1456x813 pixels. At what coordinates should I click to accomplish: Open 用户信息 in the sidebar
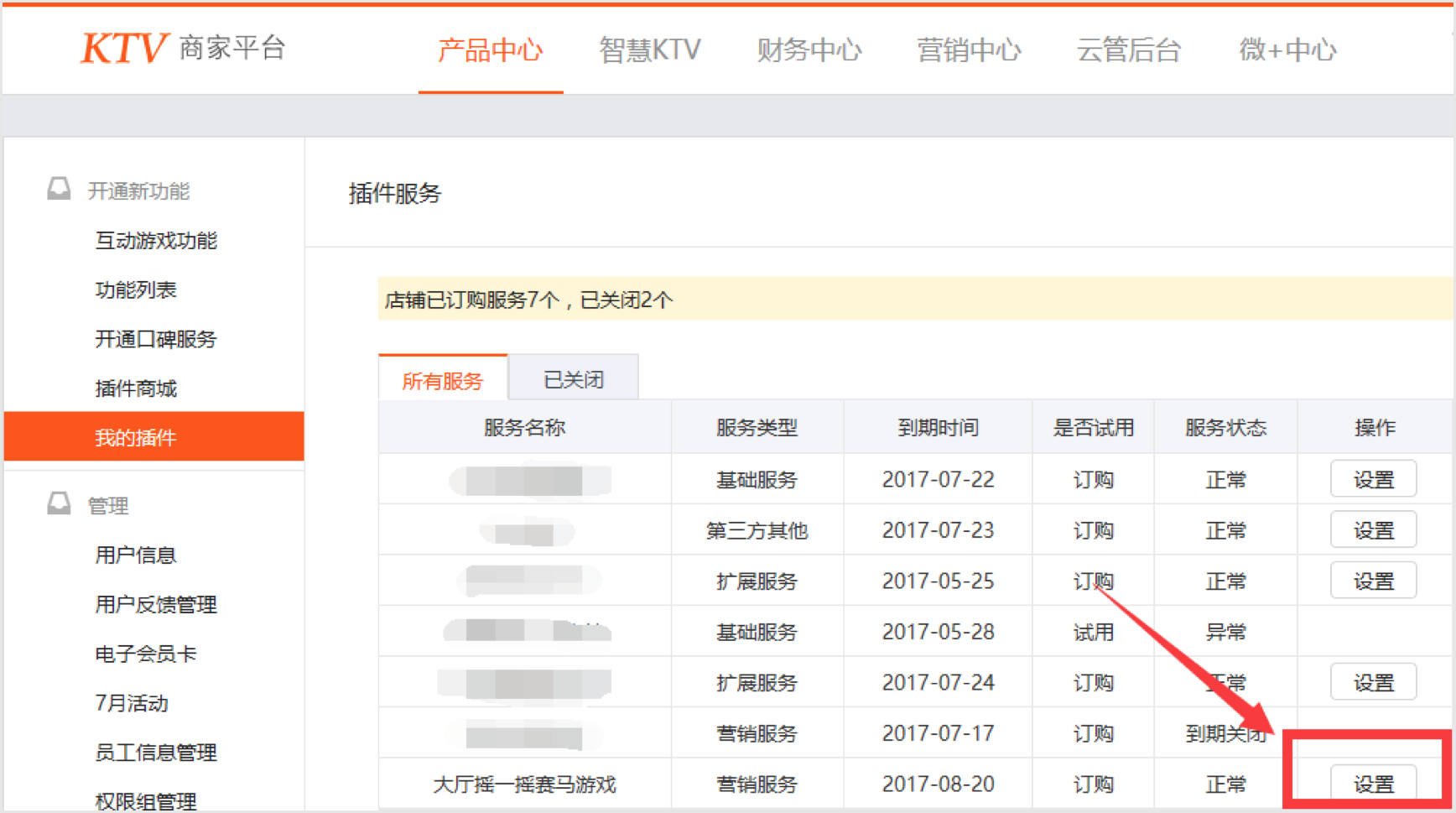coord(136,555)
